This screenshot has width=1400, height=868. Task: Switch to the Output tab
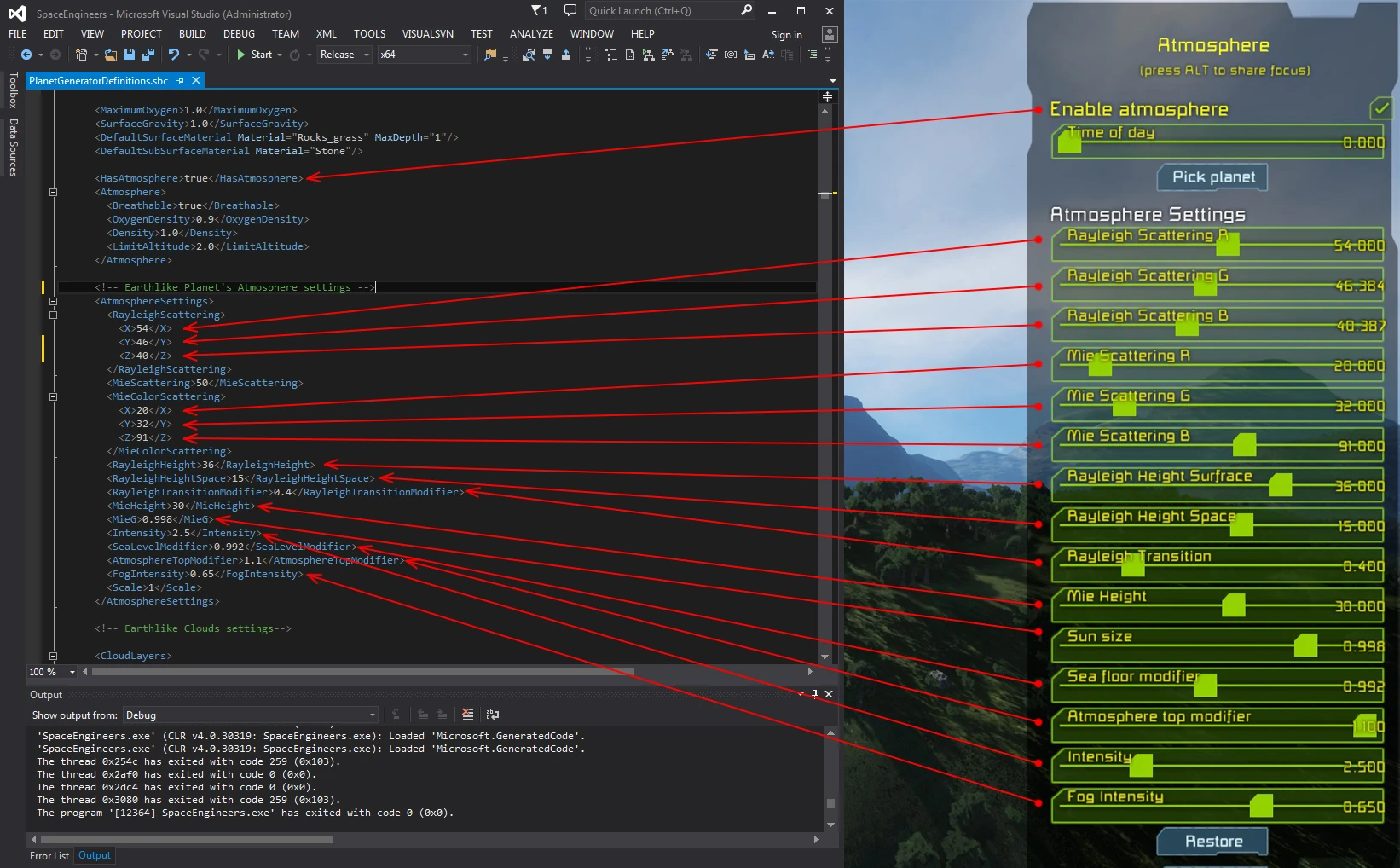95,855
